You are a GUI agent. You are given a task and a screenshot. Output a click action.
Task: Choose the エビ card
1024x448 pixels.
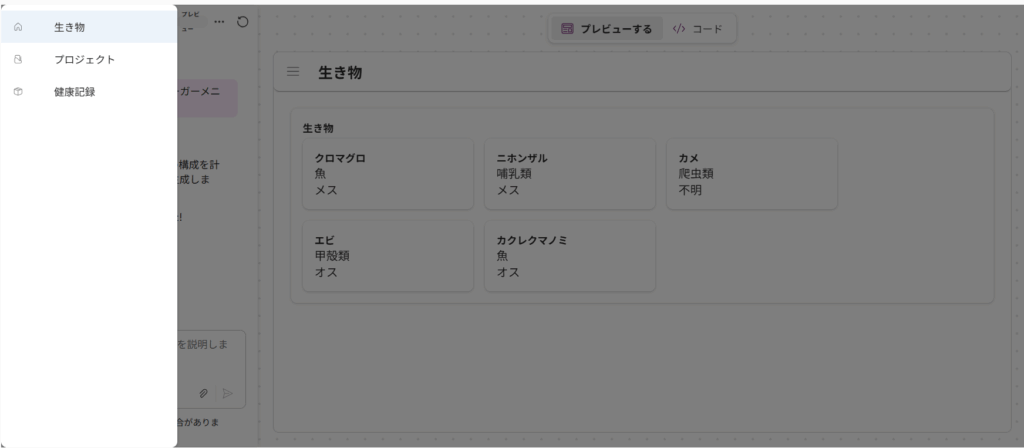387,256
